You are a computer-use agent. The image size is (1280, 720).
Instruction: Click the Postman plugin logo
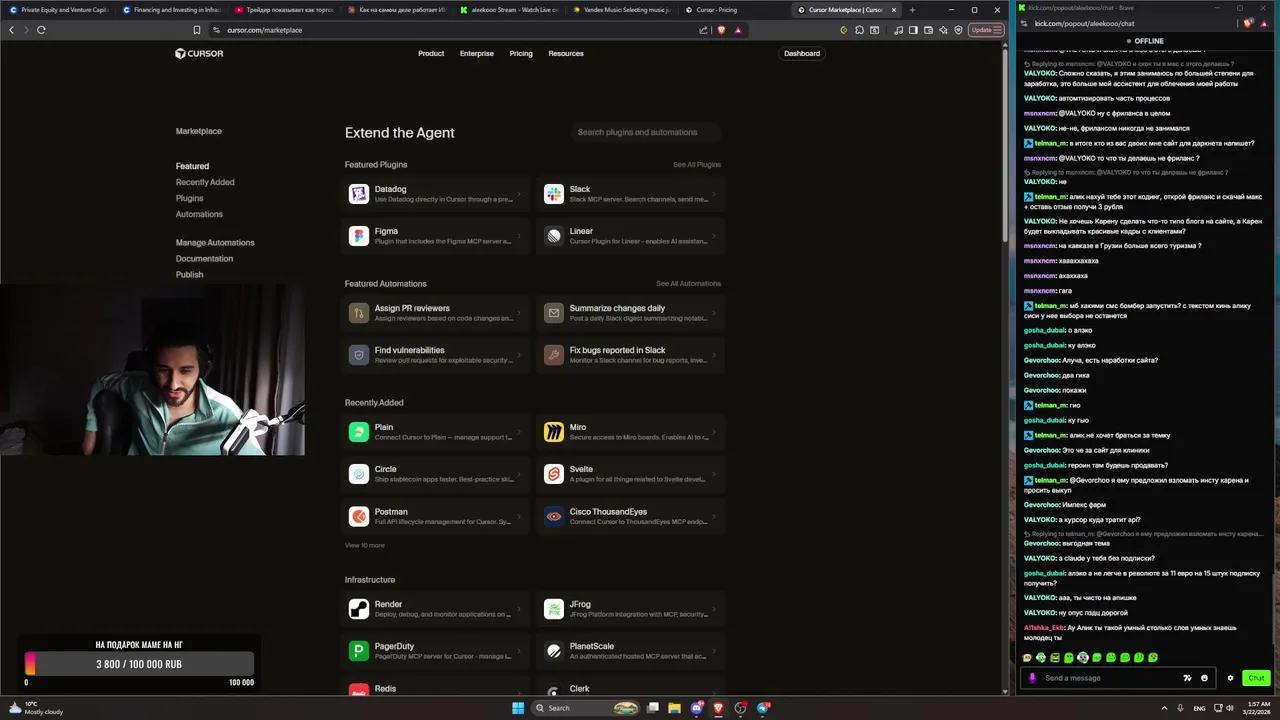click(359, 516)
